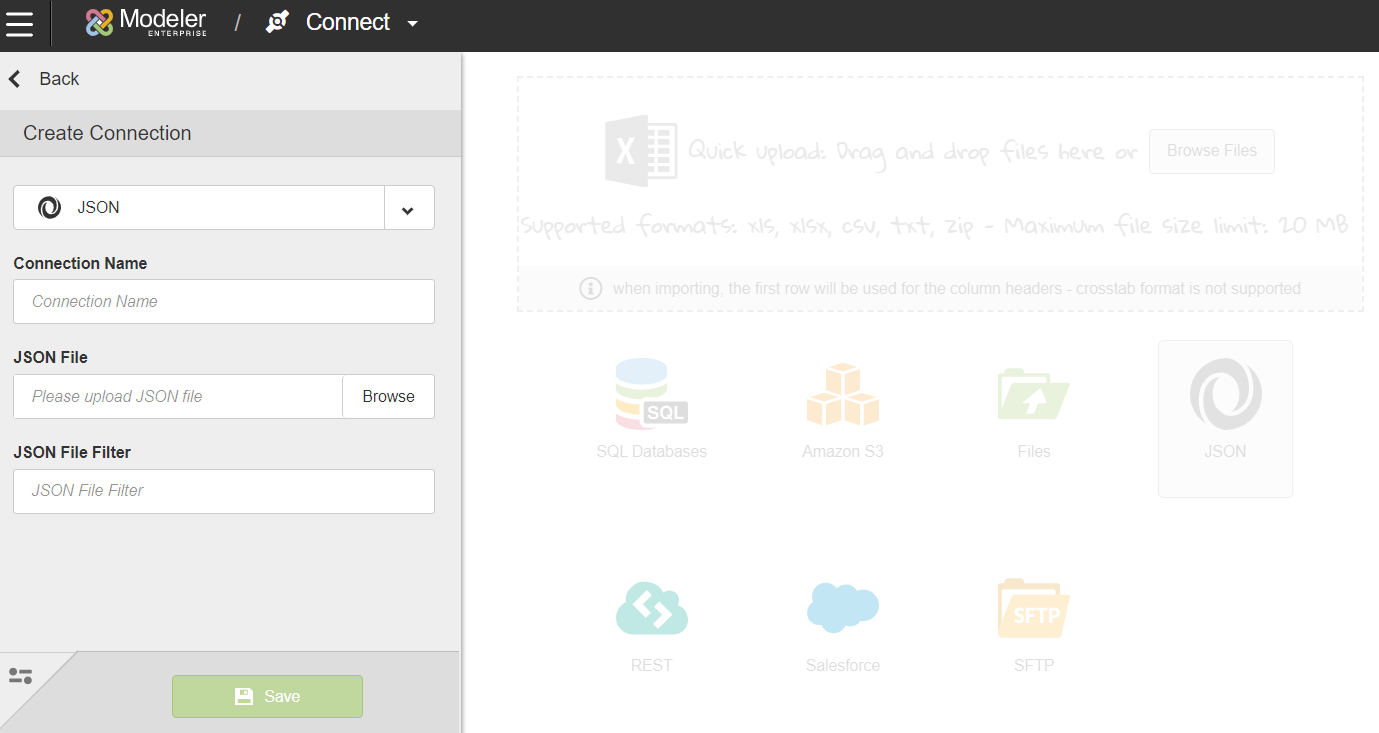
Task: Click into the JSON File Filter field
Action: 224,491
